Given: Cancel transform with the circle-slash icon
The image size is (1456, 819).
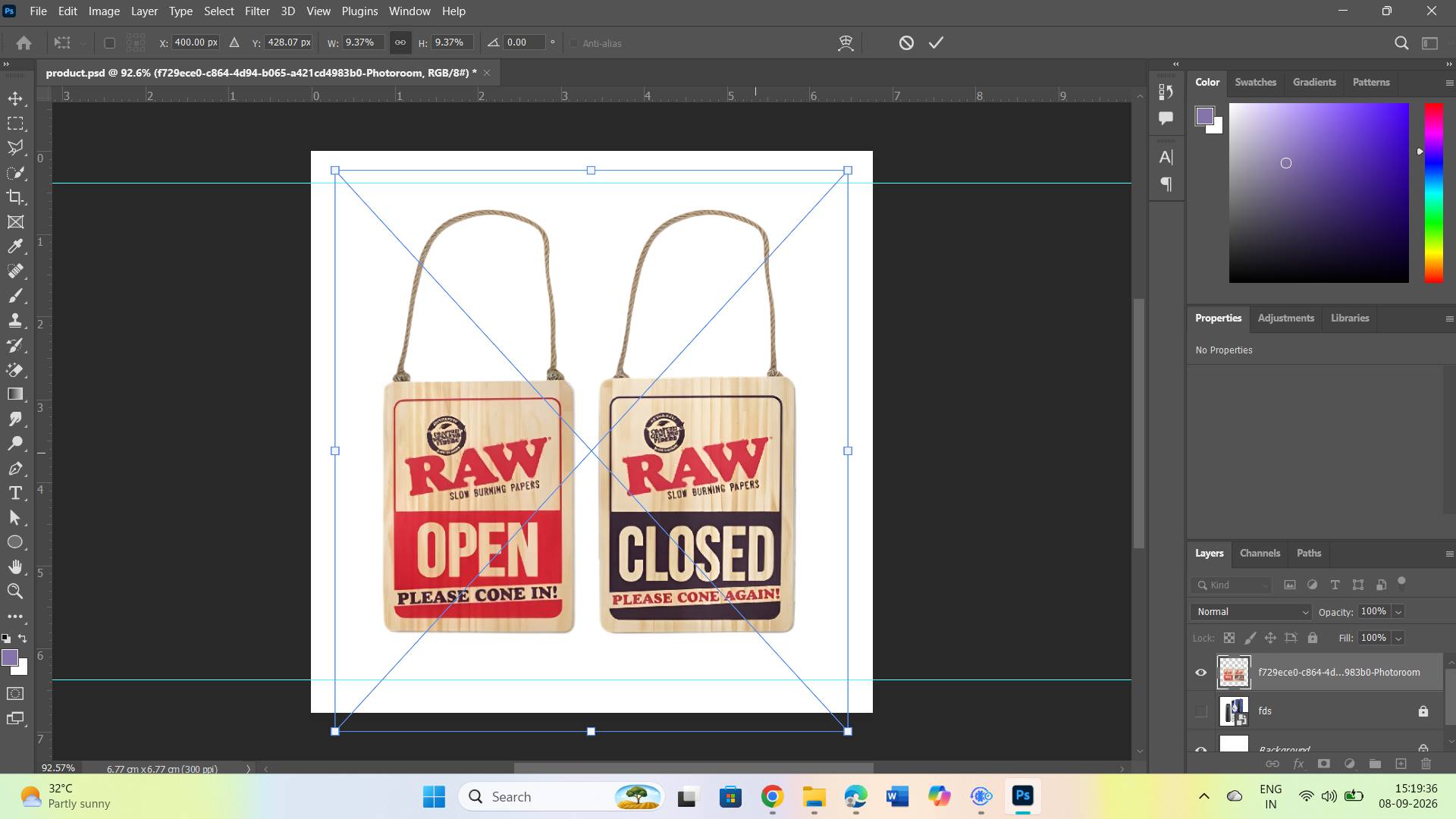Looking at the screenshot, I should [x=906, y=43].
